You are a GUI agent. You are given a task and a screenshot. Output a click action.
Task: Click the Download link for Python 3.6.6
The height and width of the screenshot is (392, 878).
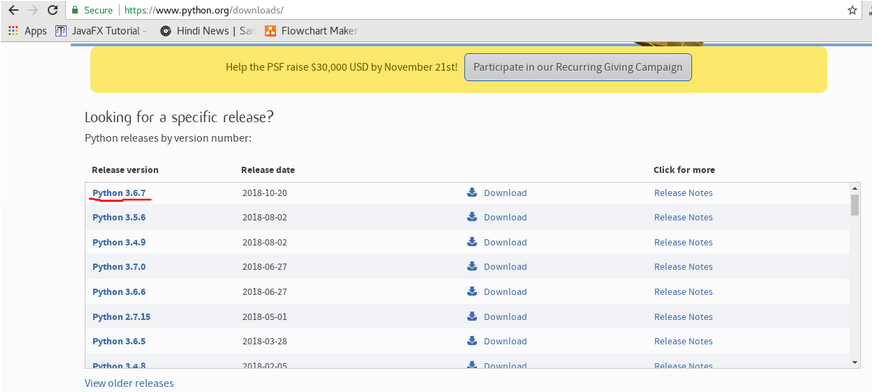pos(505,292)
